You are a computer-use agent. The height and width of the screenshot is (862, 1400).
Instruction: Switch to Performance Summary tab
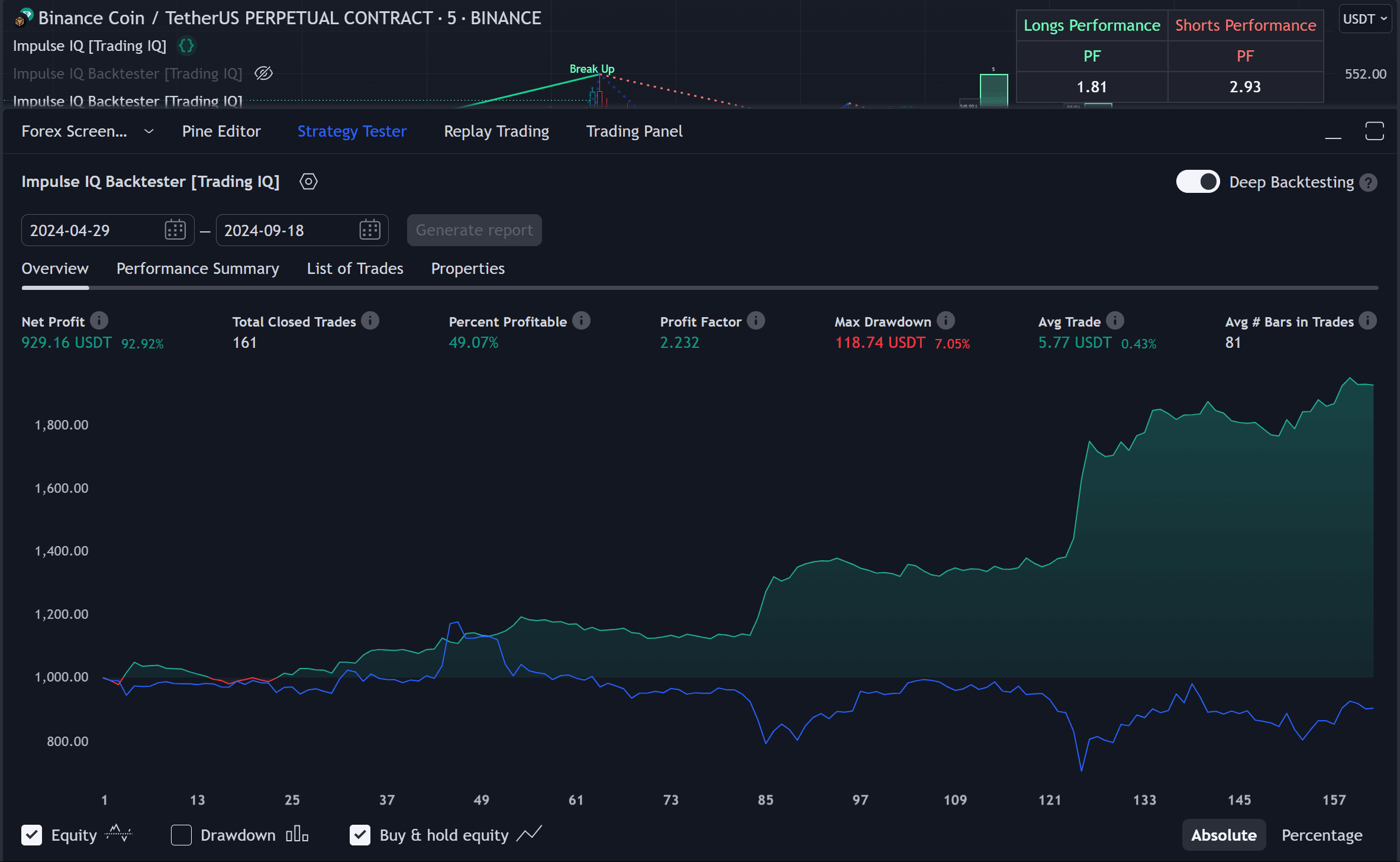pos(198,269)
